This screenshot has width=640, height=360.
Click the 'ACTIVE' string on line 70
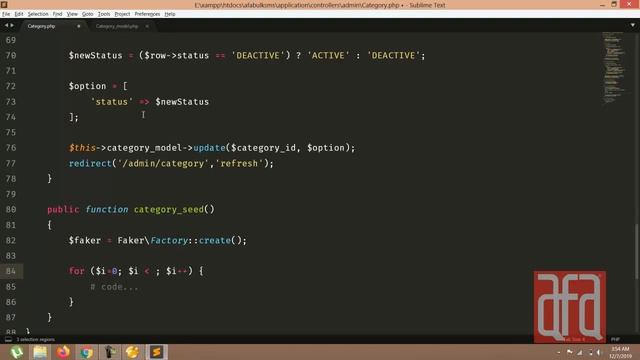(x=329, y=56)
